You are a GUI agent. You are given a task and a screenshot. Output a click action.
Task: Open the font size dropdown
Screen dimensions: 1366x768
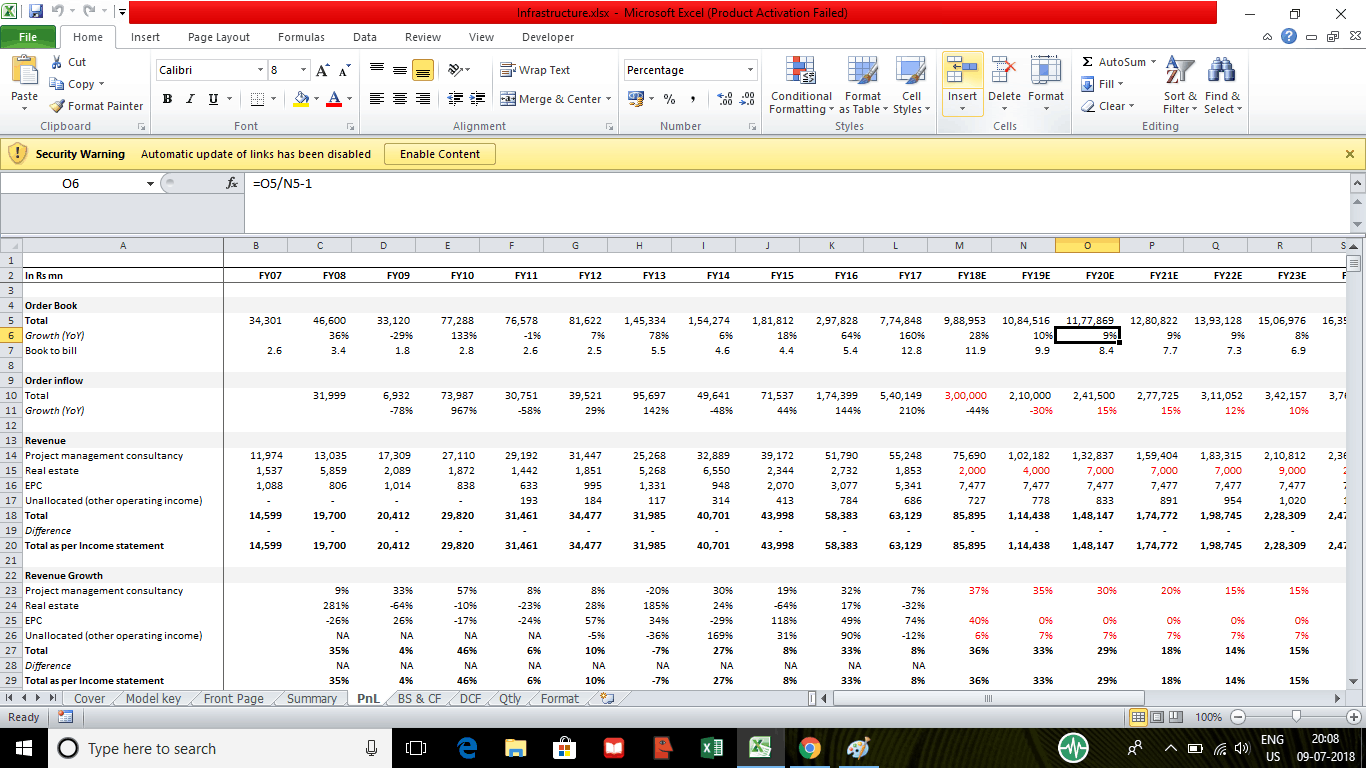(303, 70)
